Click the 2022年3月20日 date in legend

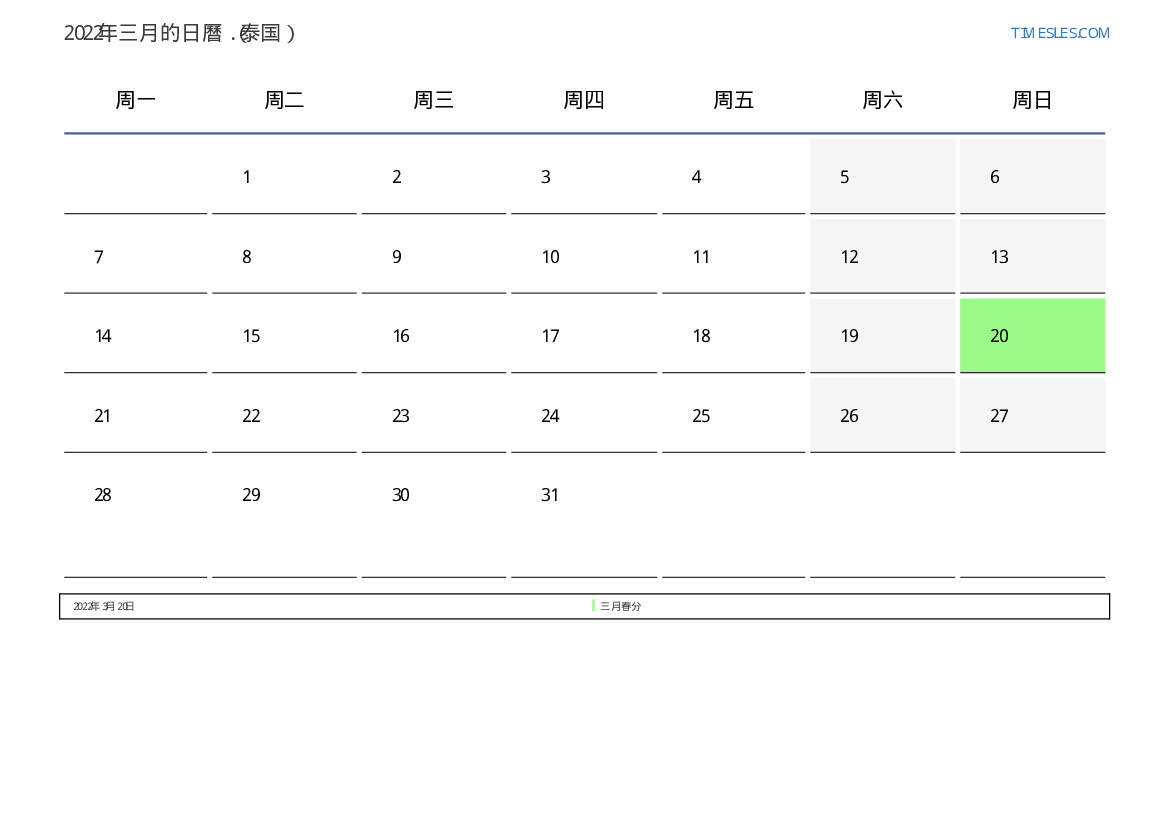tap(104, 606)
